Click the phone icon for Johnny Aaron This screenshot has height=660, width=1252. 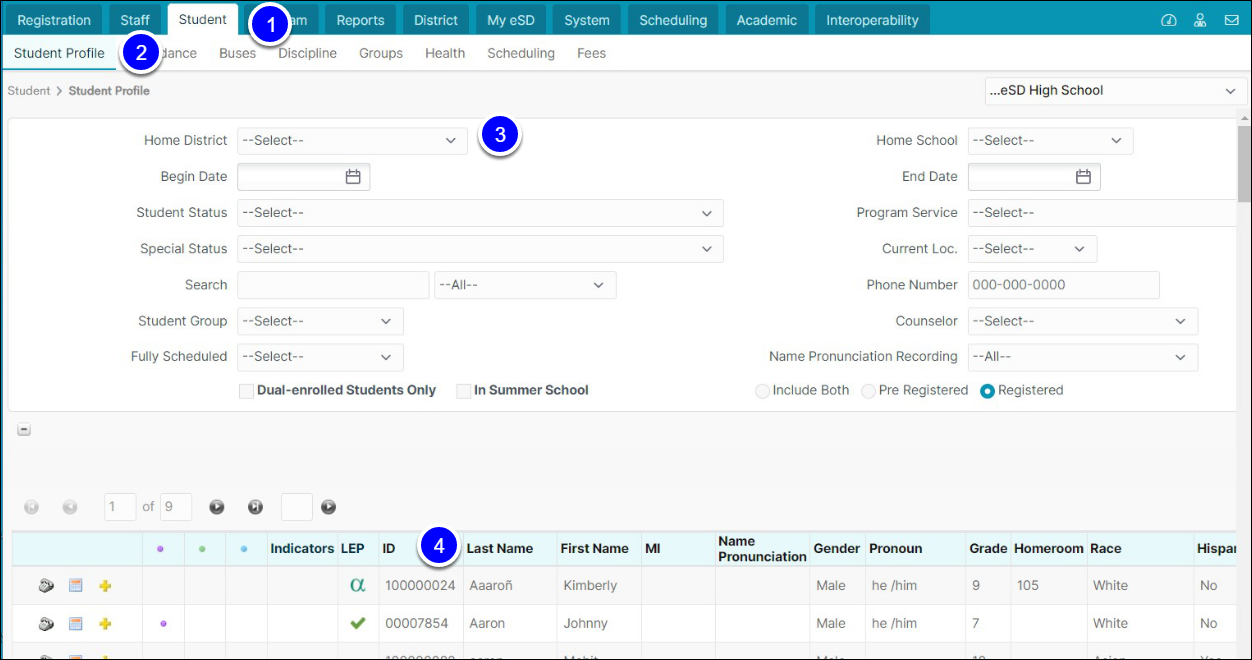(46, 624)
